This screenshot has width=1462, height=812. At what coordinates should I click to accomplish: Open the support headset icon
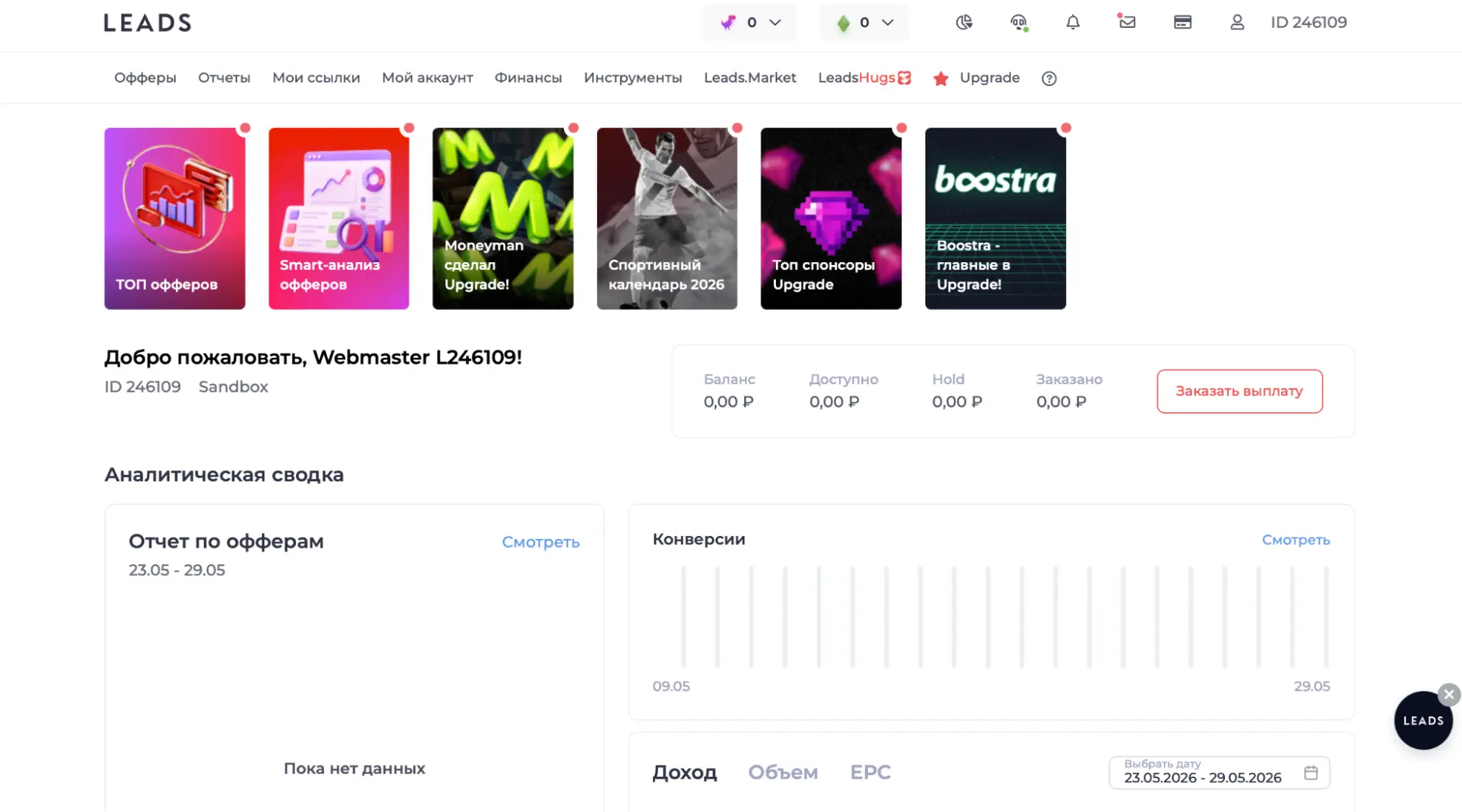point(1019,22)
